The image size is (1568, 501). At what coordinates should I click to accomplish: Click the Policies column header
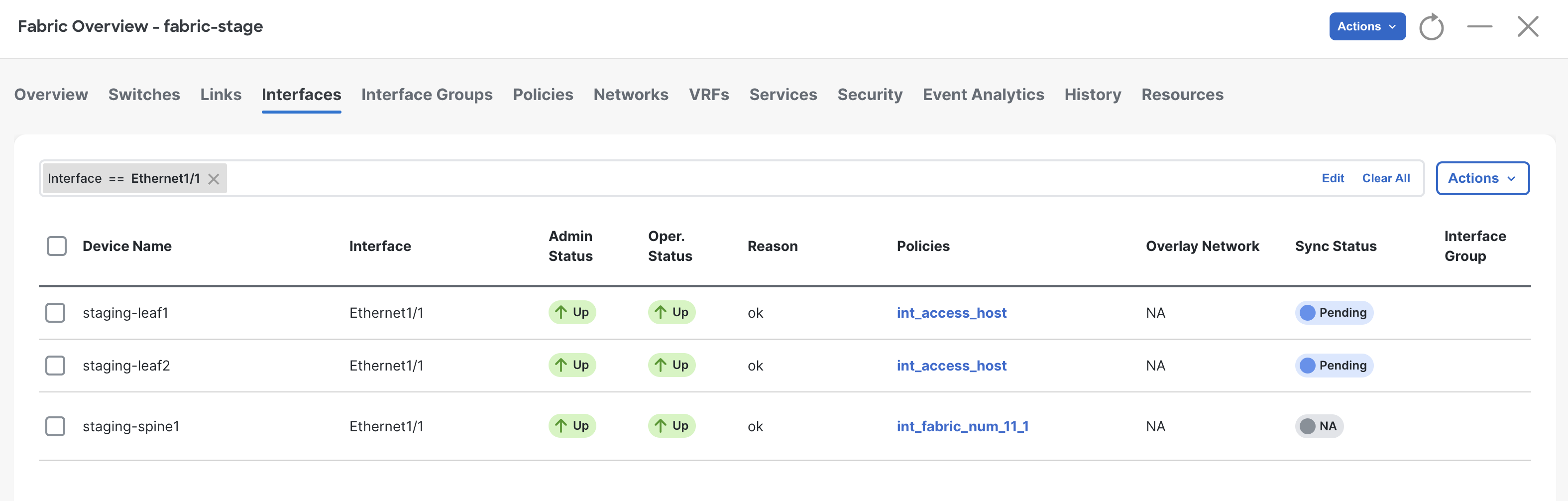coord(923,246)
